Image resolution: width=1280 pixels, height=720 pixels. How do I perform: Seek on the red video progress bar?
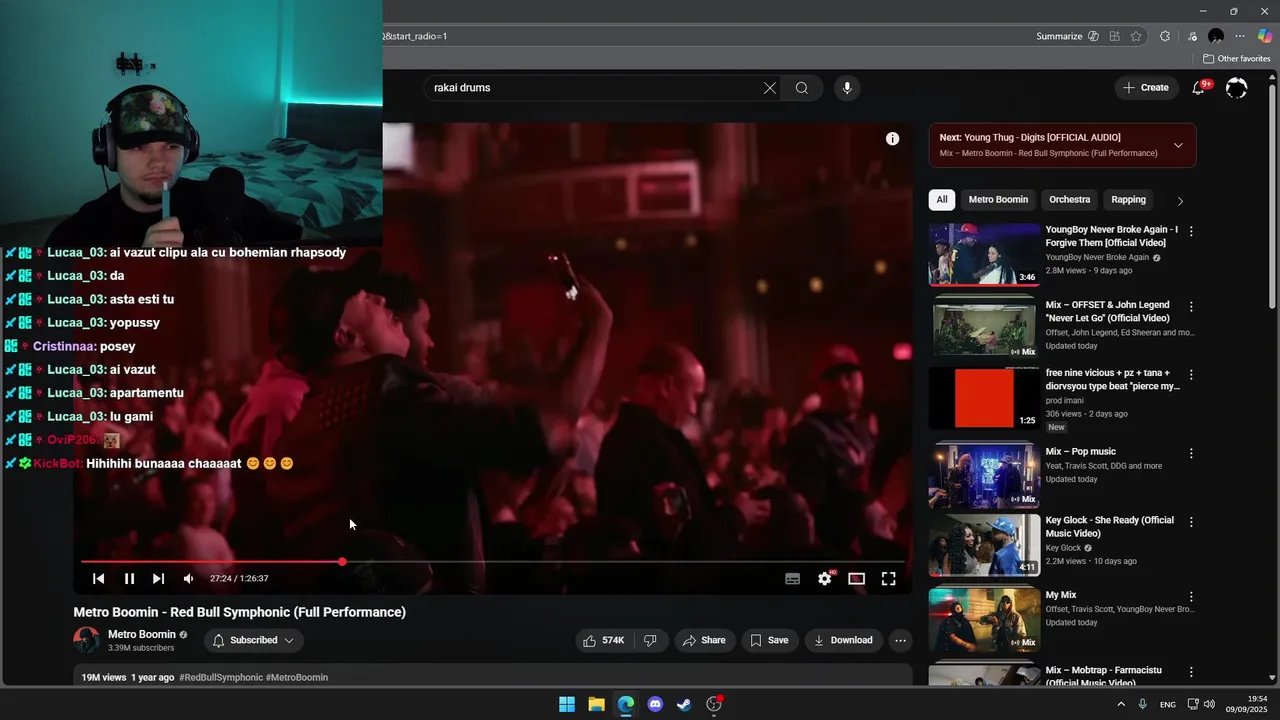pos(493,562)
